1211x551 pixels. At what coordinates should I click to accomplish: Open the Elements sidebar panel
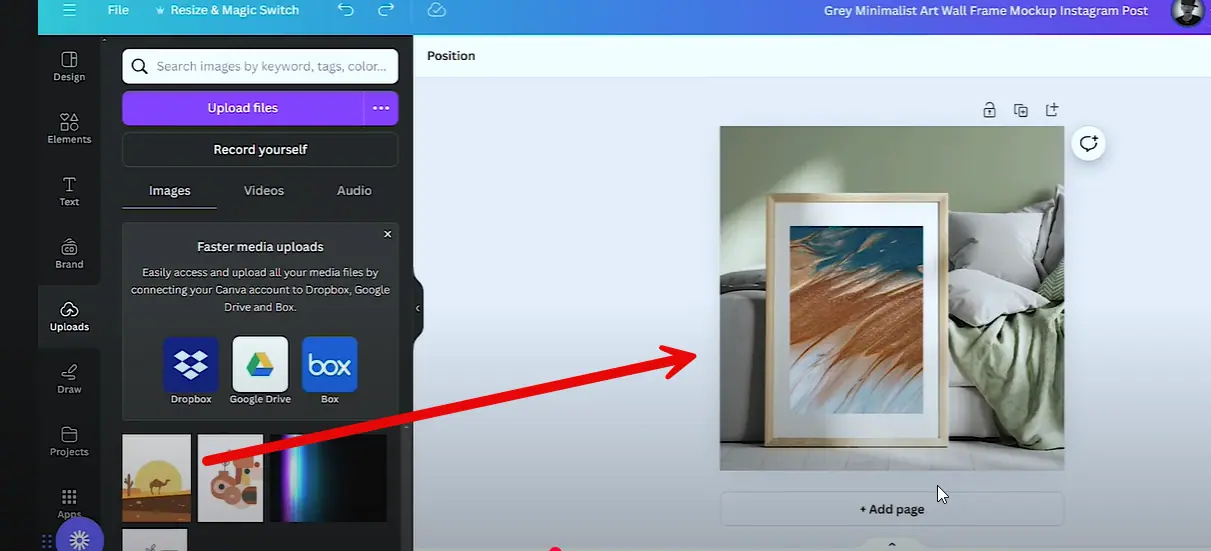(69, 128)
